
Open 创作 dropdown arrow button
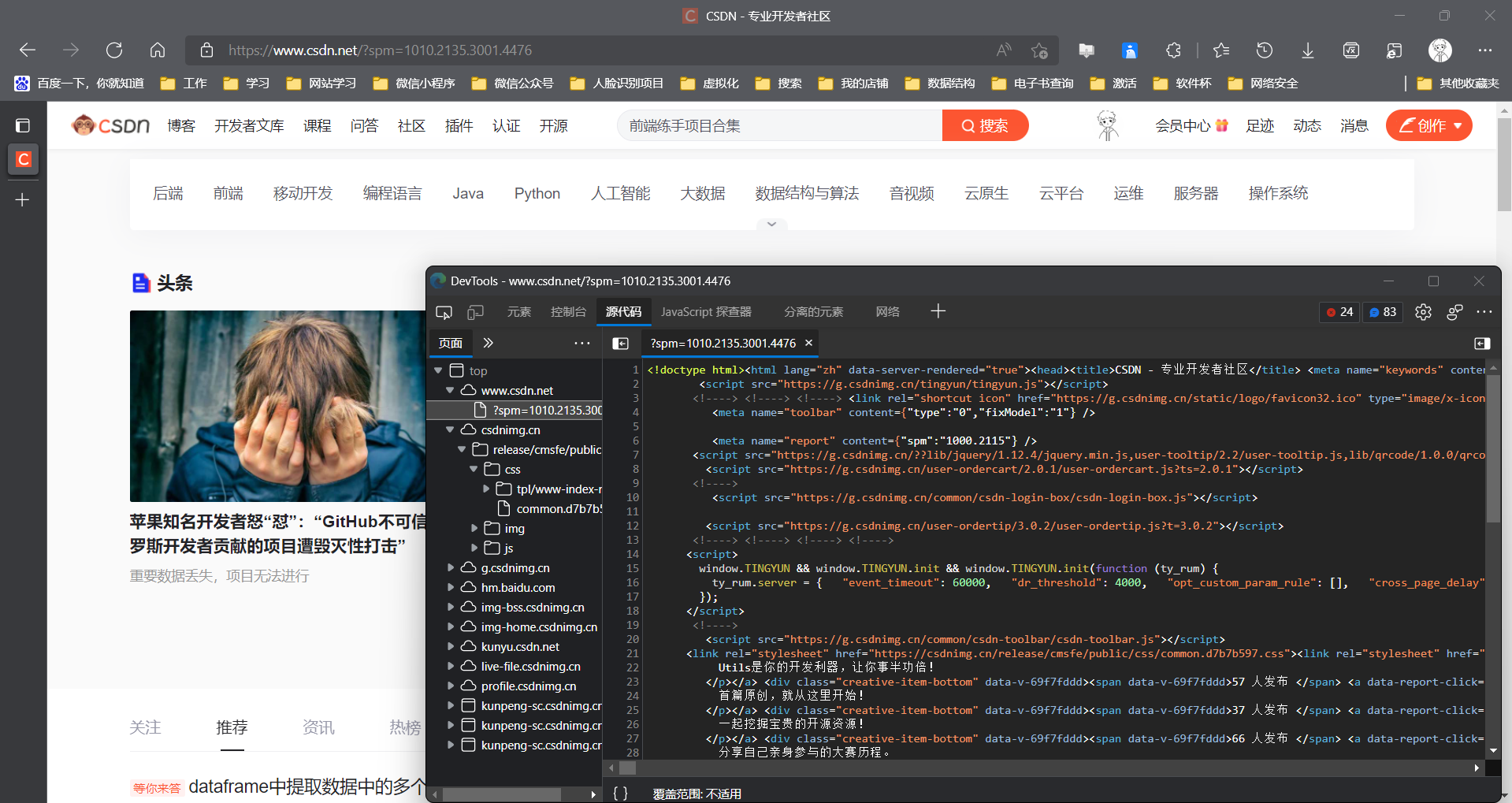(x=1458, y=125)
